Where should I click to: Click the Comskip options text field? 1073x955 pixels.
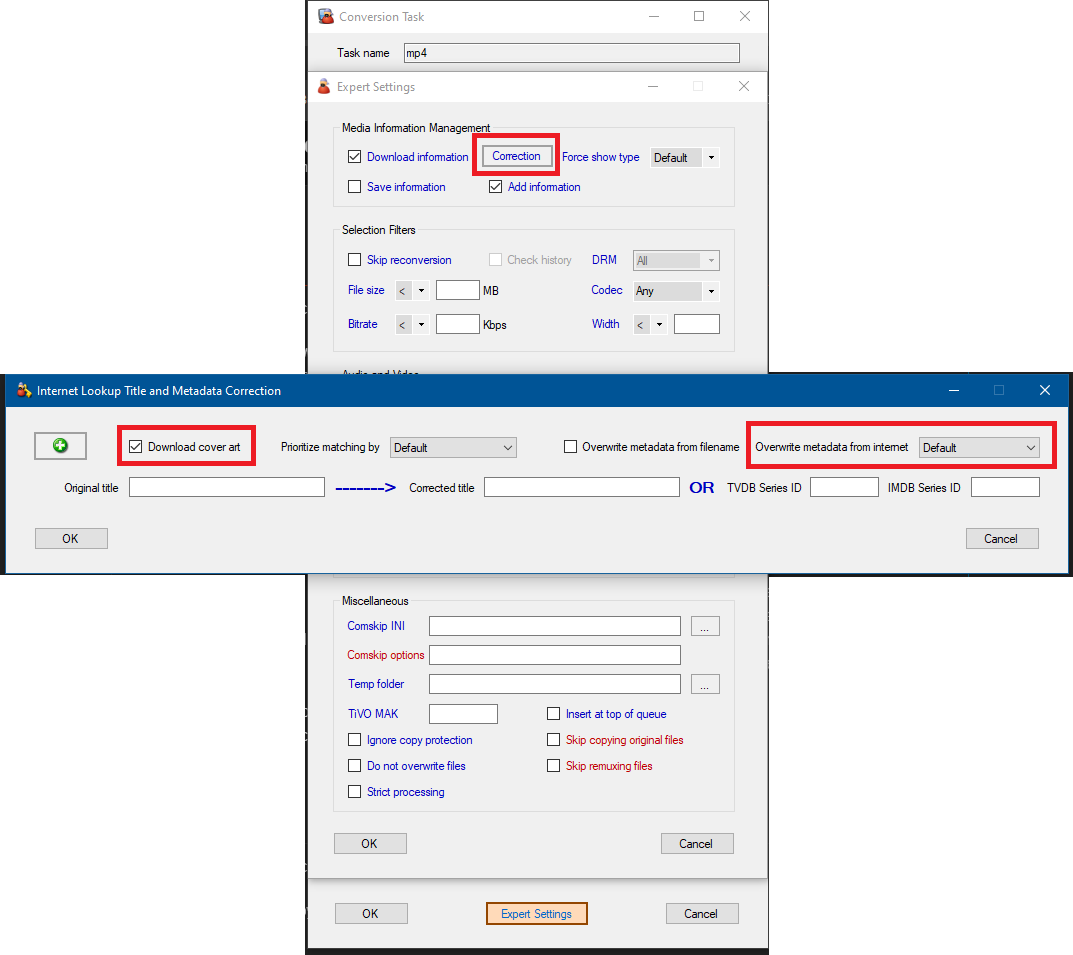554,656
